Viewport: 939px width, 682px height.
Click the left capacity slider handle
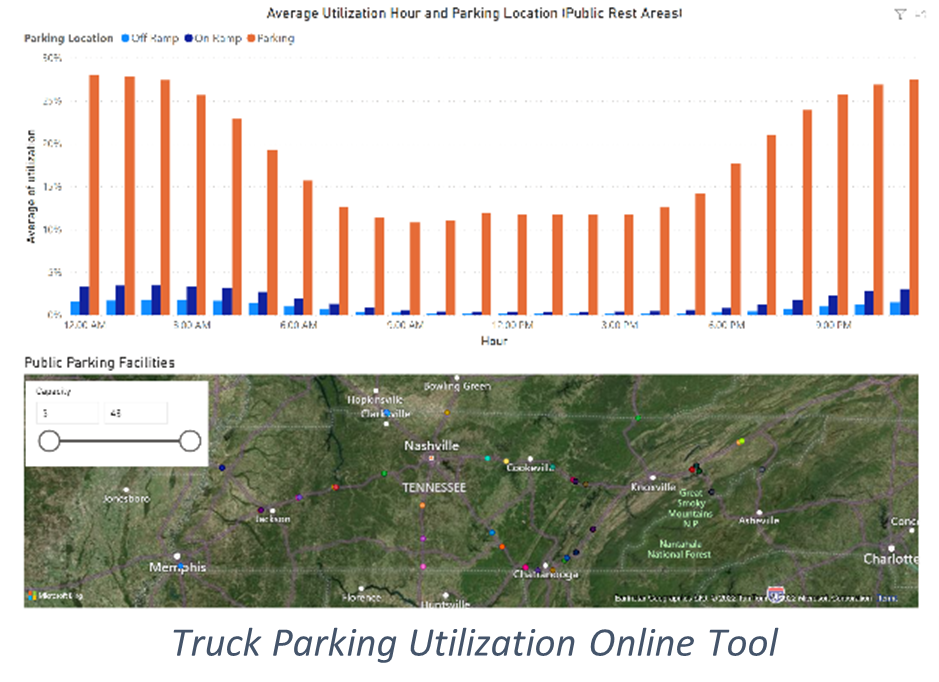[47, 441]
